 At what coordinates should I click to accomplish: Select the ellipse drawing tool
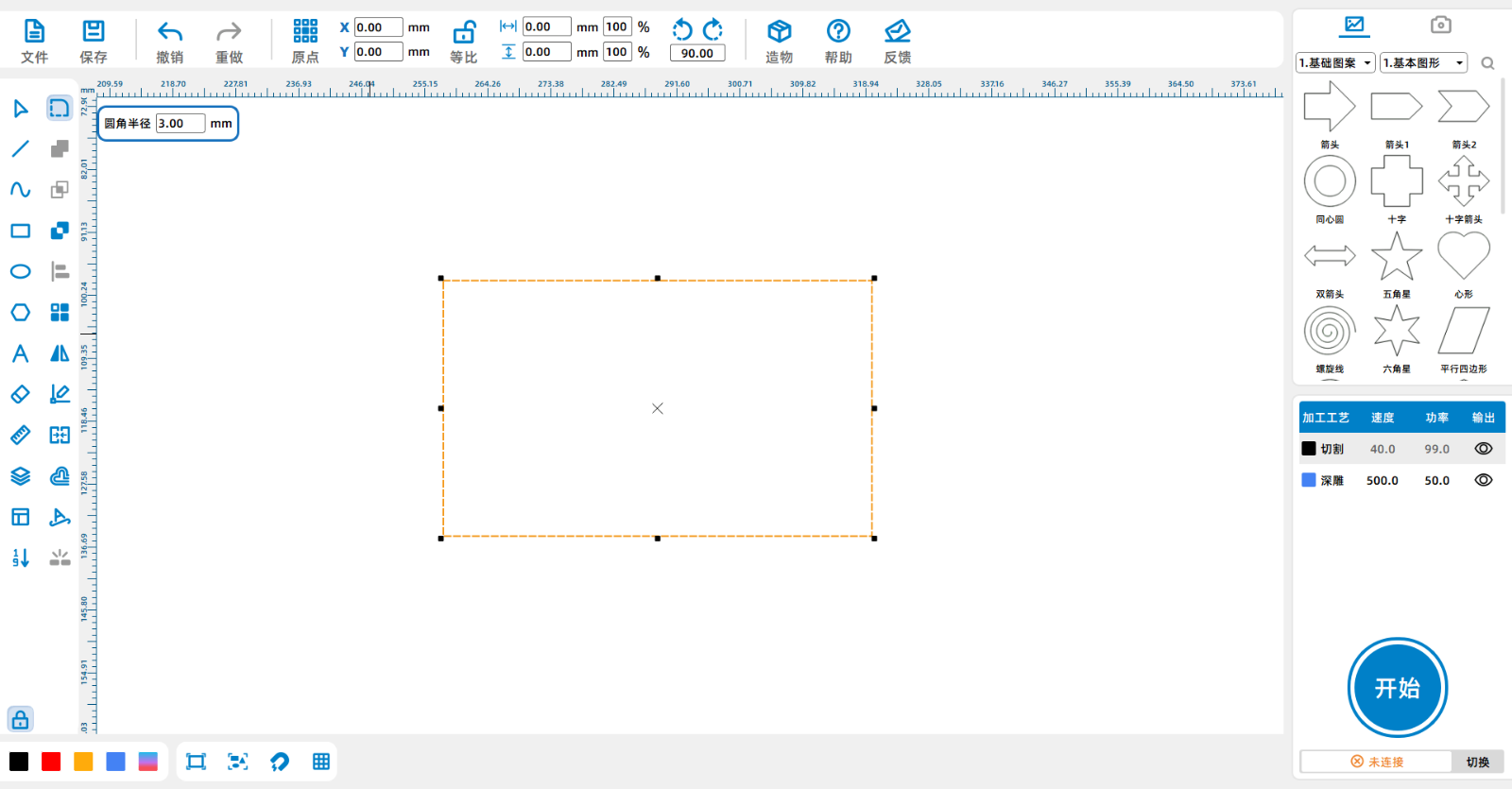click(x=20, y=272)
